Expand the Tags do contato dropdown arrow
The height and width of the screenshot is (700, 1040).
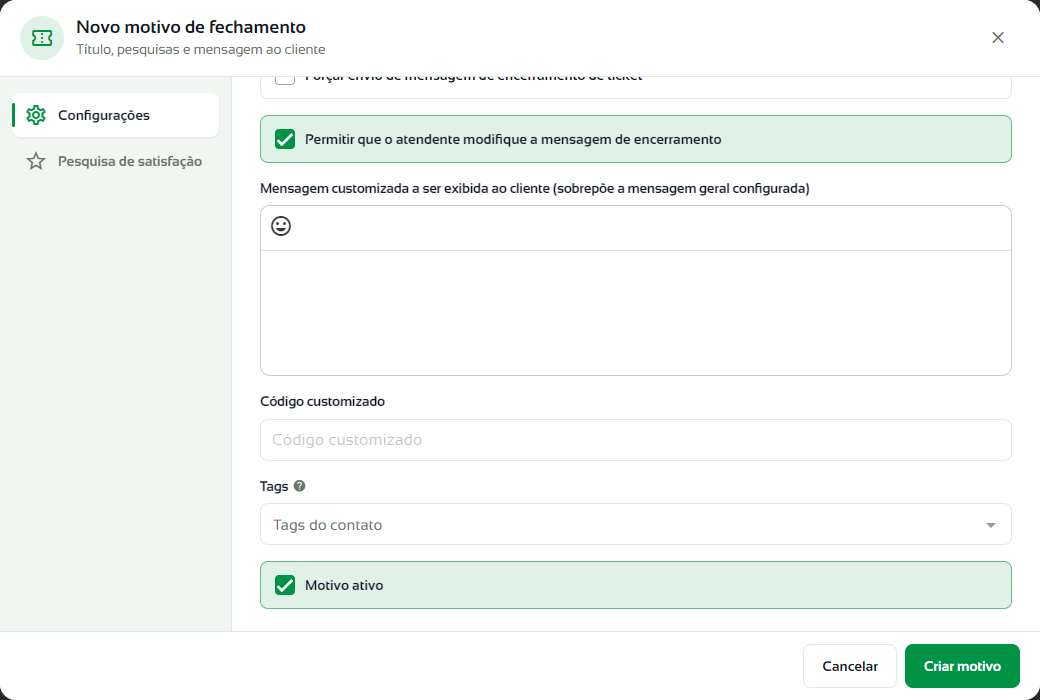click(x=991, y=525)
